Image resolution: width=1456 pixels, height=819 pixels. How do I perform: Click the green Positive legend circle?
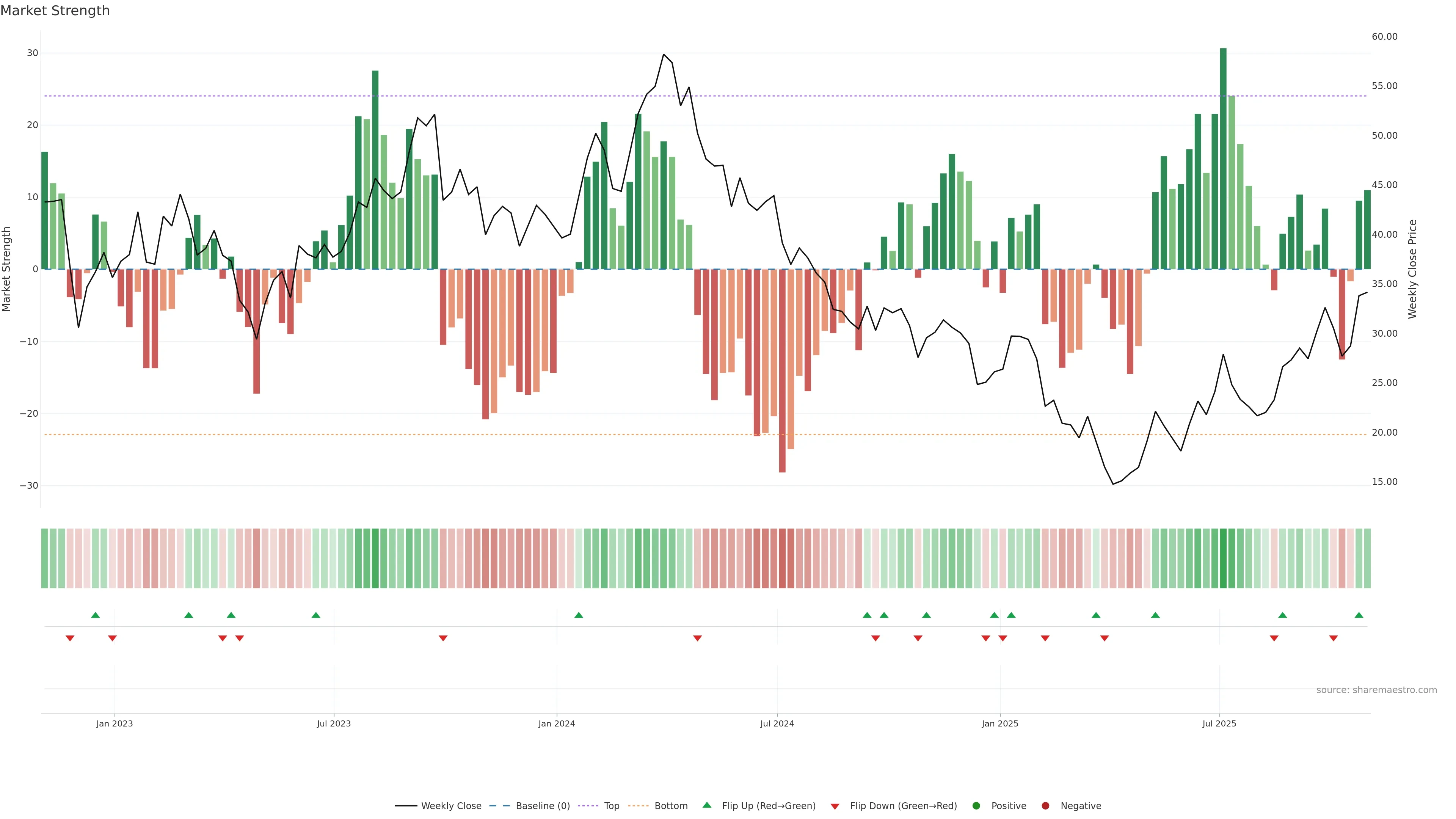(976, 805)
